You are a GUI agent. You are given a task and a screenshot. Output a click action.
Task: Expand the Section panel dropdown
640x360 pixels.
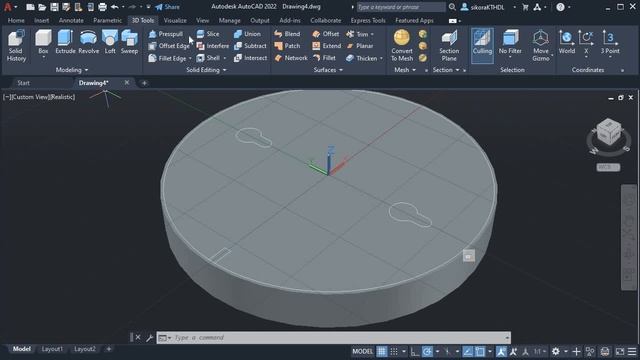(x=446, y=70)
